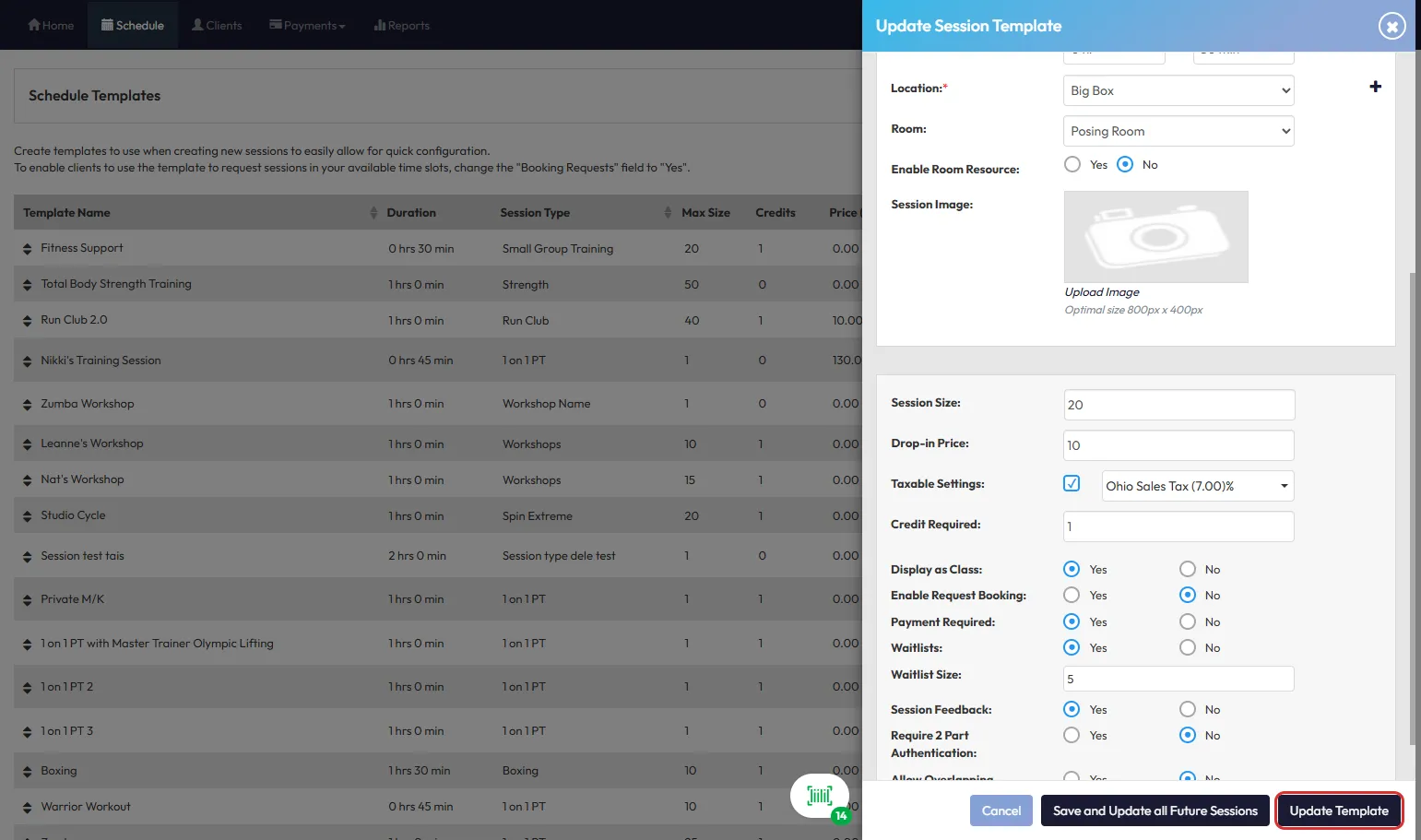Viewport: 1421px width, 840px height.
Task: Select Yes for Enable Room Resource
Action: [1072, 165]
